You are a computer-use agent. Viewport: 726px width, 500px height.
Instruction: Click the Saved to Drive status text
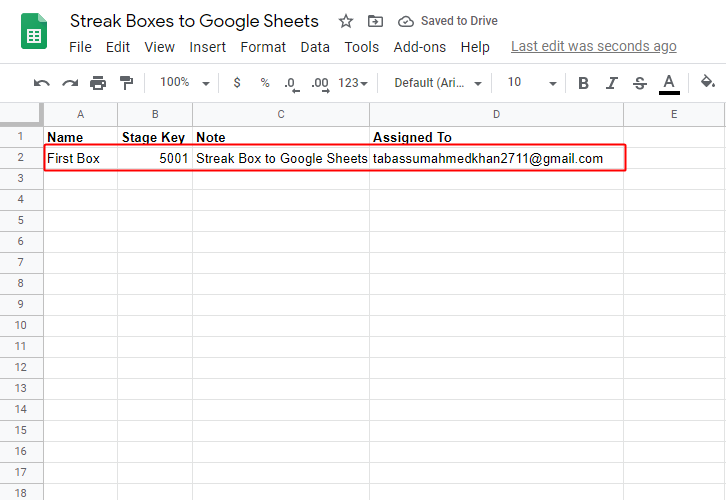pos(459,21)
